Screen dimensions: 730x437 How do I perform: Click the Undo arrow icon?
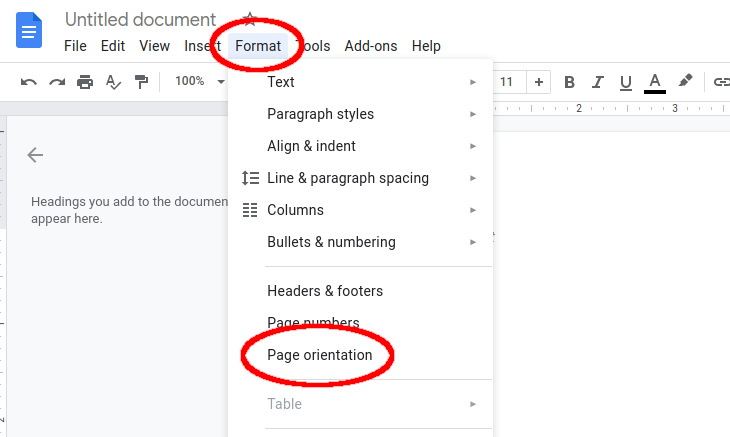29,82
